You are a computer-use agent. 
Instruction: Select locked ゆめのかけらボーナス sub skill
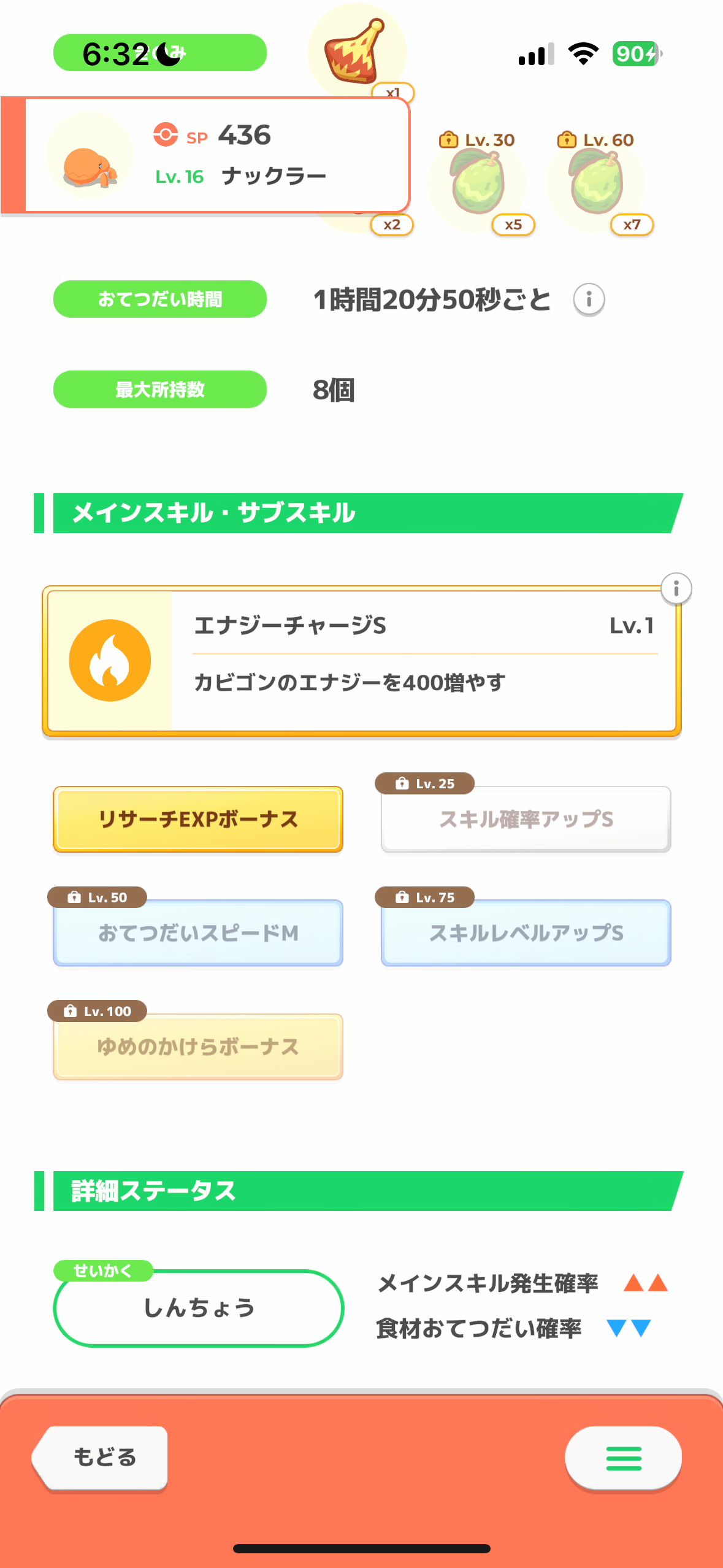tap(198, 1047)
